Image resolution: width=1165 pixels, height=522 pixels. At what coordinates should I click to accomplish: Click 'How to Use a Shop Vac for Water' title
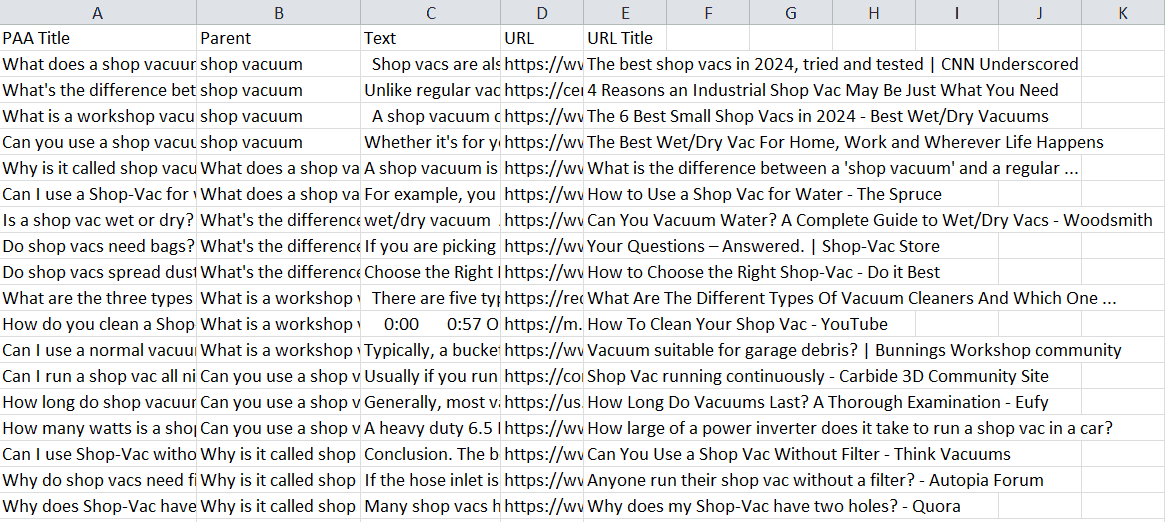[764, 194]
